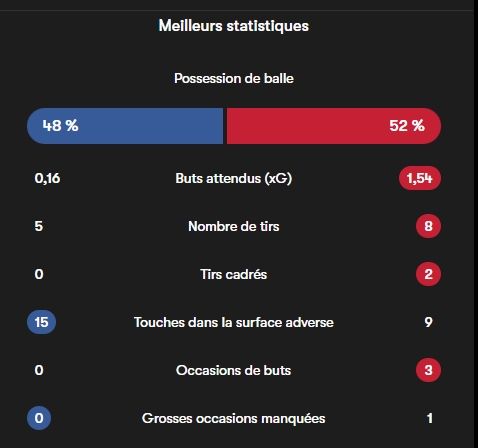The image size is (478, 448).
Task: Click the Possession de balle label
Action: (234, 79)
